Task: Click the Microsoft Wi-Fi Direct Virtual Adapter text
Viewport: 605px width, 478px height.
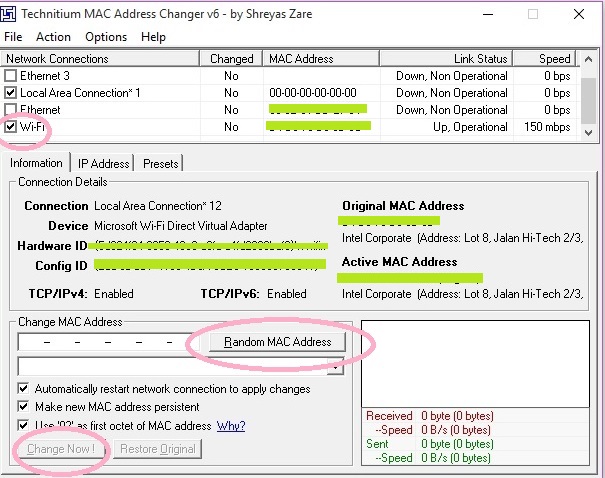Action: pyautogui.click(x=181, y=226)
